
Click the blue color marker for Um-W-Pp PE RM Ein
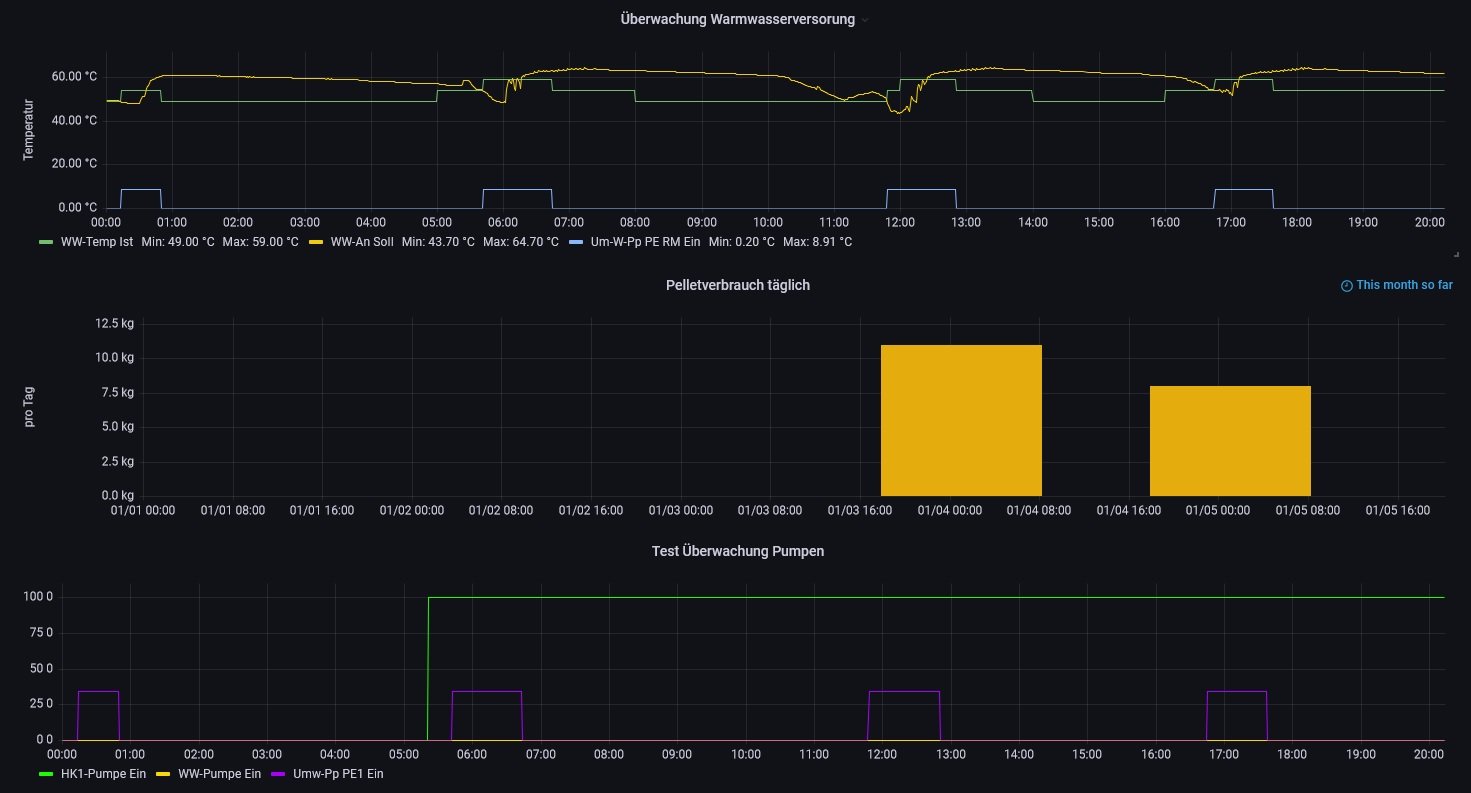[575, 242]
